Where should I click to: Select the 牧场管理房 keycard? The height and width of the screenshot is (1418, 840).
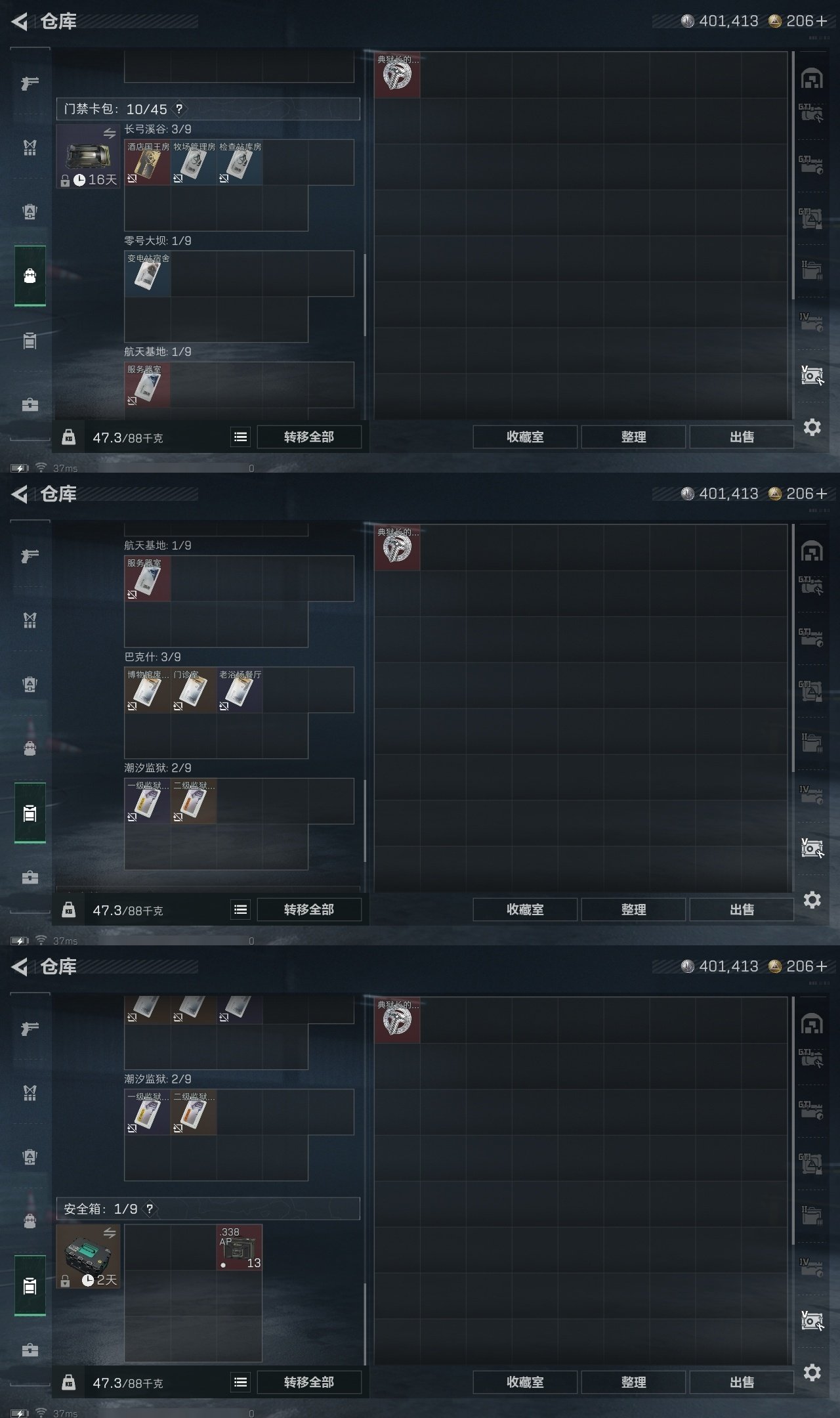click(x=194, y=162)
